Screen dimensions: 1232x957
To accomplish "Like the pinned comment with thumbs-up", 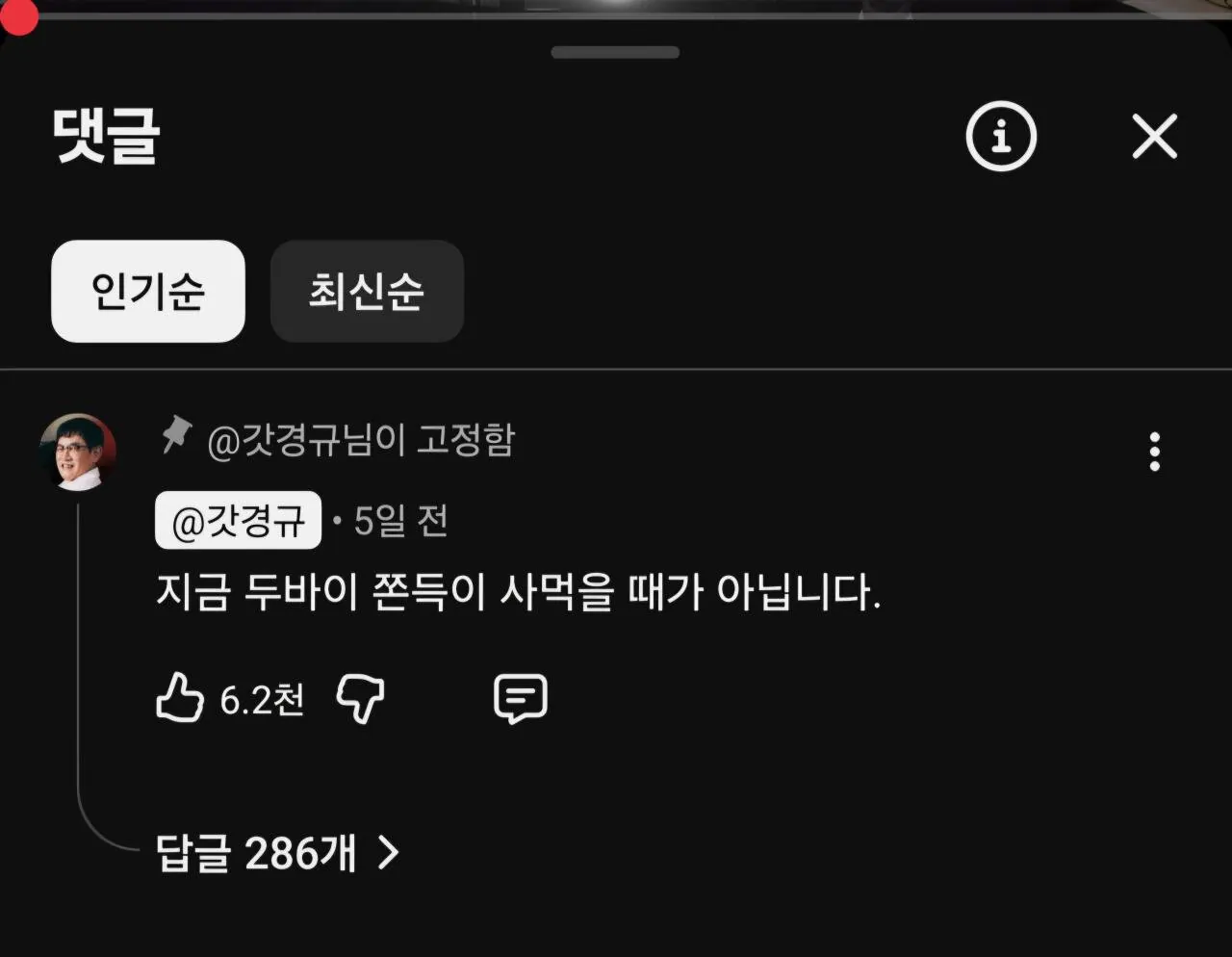I will tap(180, 698).
